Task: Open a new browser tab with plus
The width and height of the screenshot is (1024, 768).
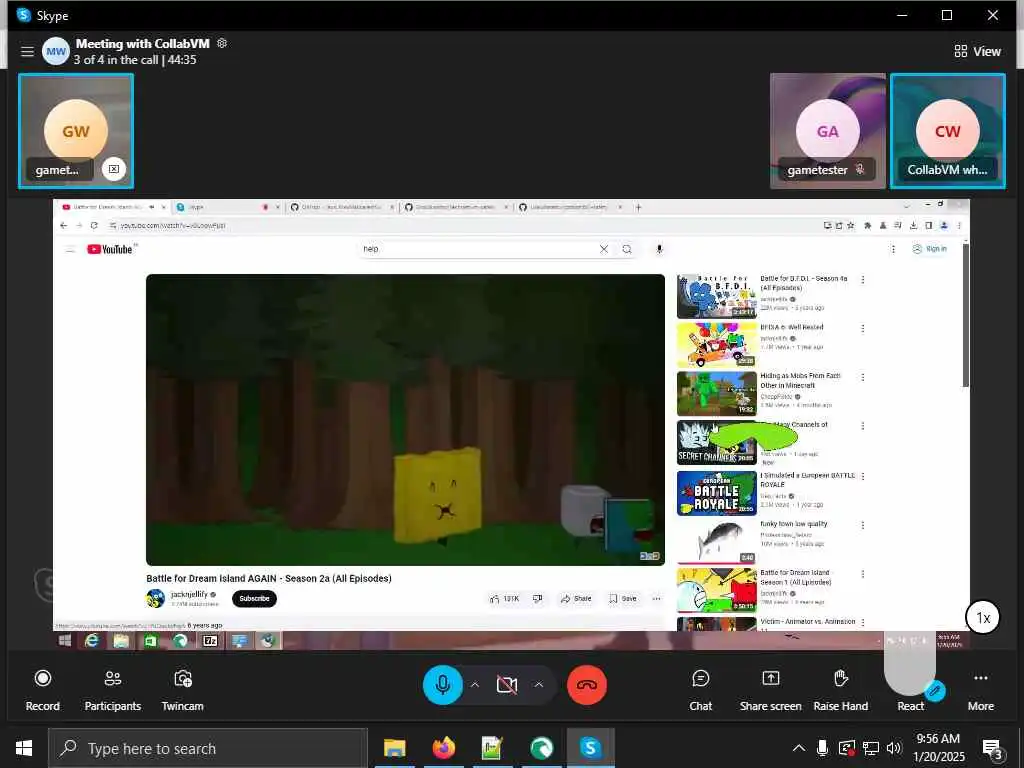Action: (638, 207)
